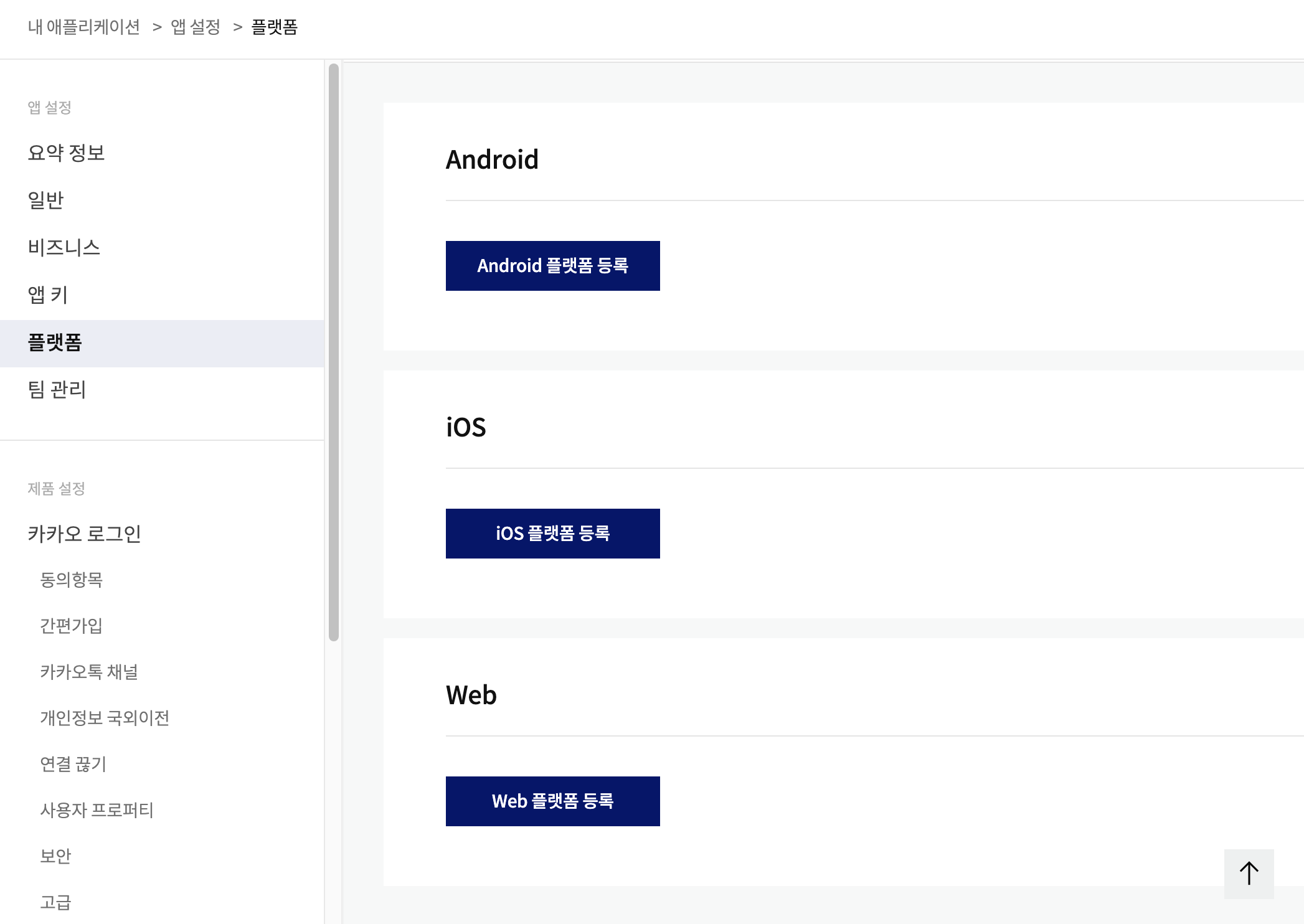Go to 동의항목 submenu
This screenshot has width=1304, height=924.
pos(71,580)
